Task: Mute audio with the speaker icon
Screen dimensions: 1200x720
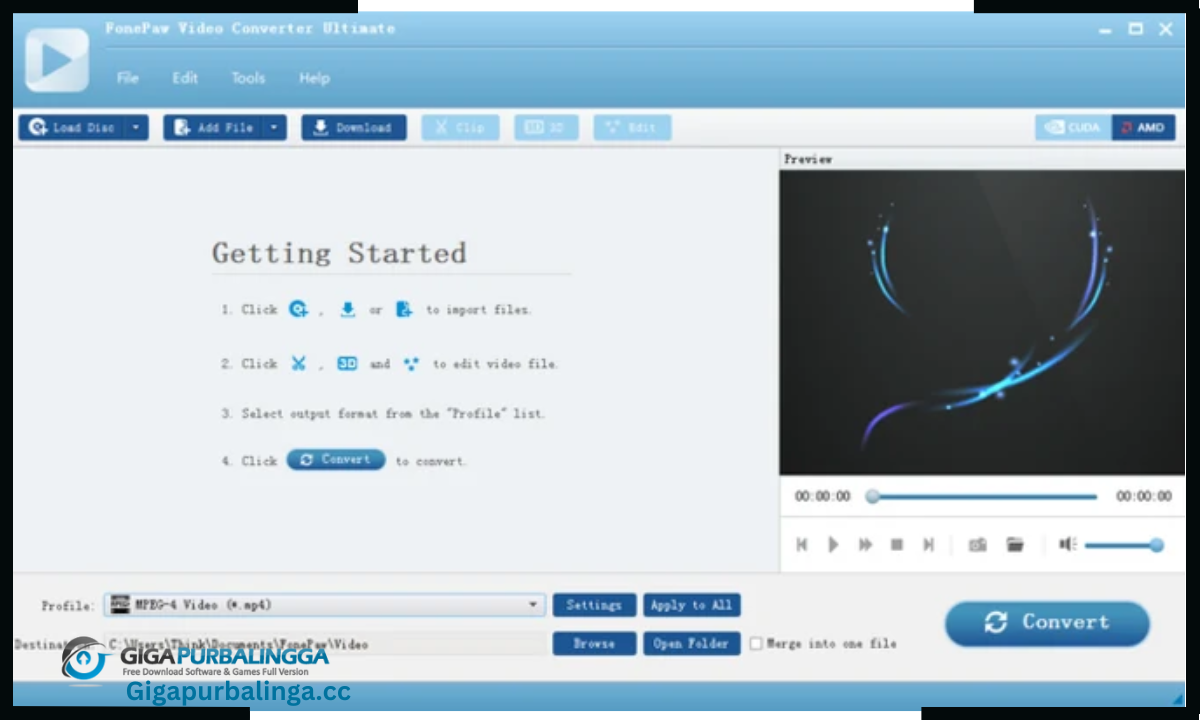Action: 1068,544
